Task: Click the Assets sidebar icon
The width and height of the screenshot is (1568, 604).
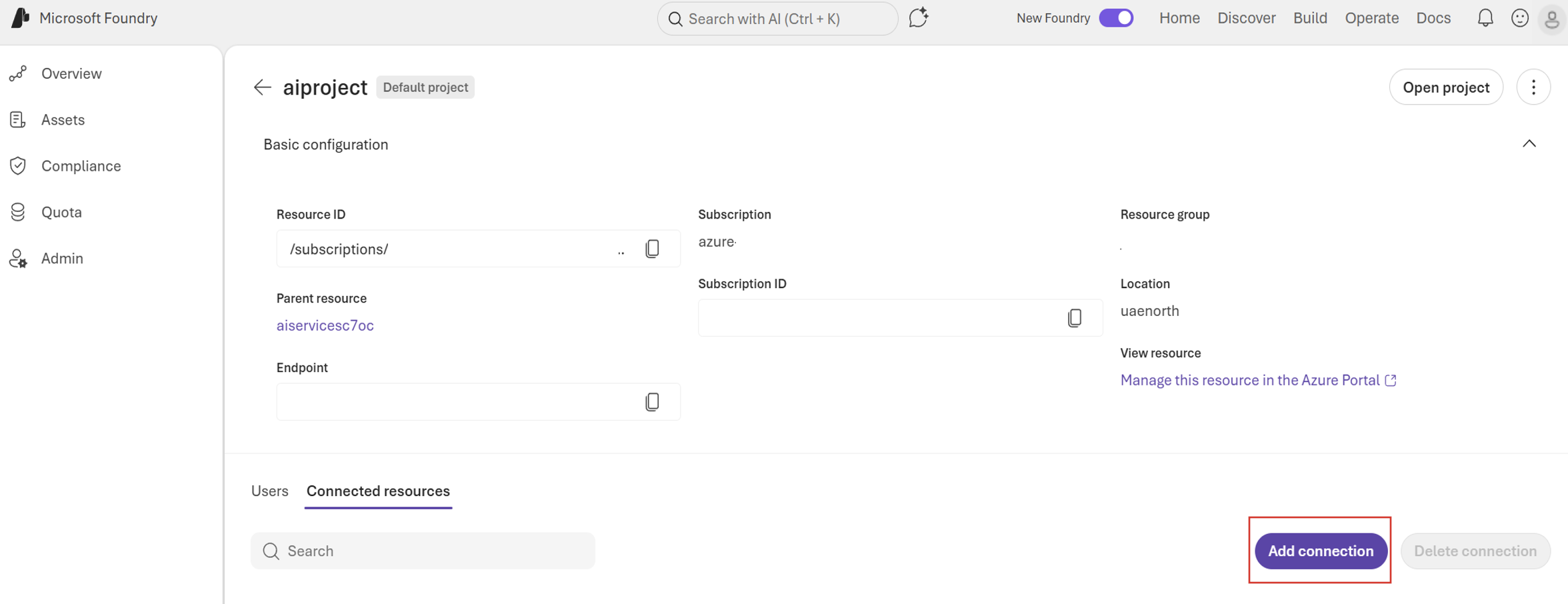Action: pos(18,120)
